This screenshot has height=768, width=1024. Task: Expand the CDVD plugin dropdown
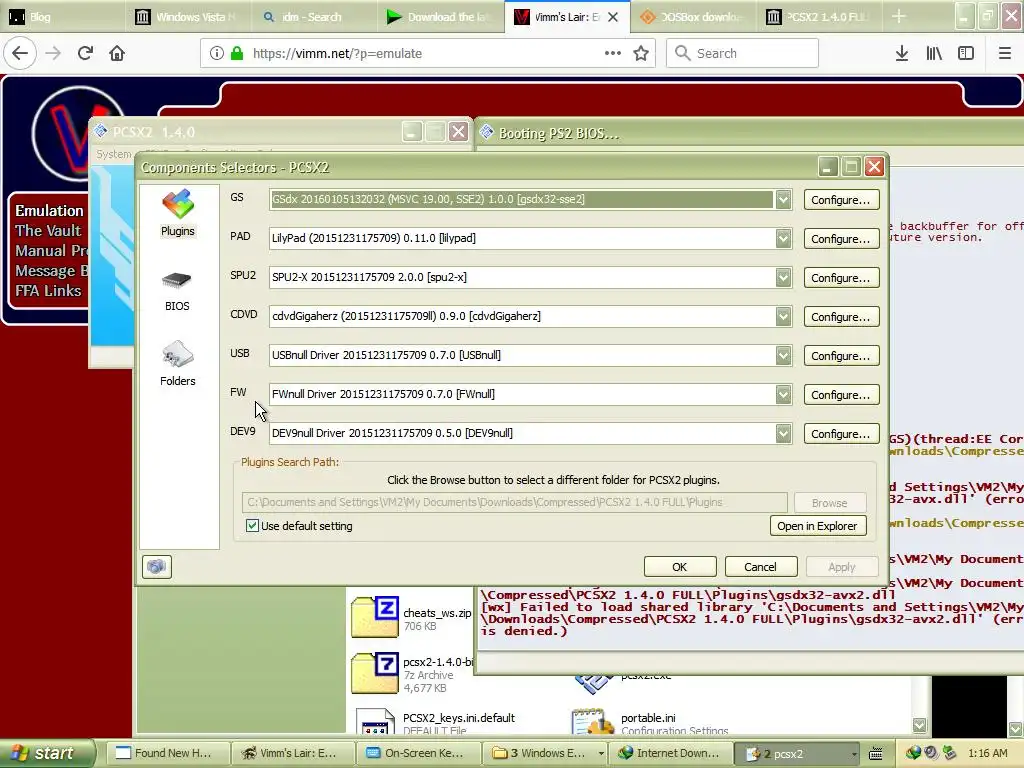pyautogui.click(x=783, y=317)
